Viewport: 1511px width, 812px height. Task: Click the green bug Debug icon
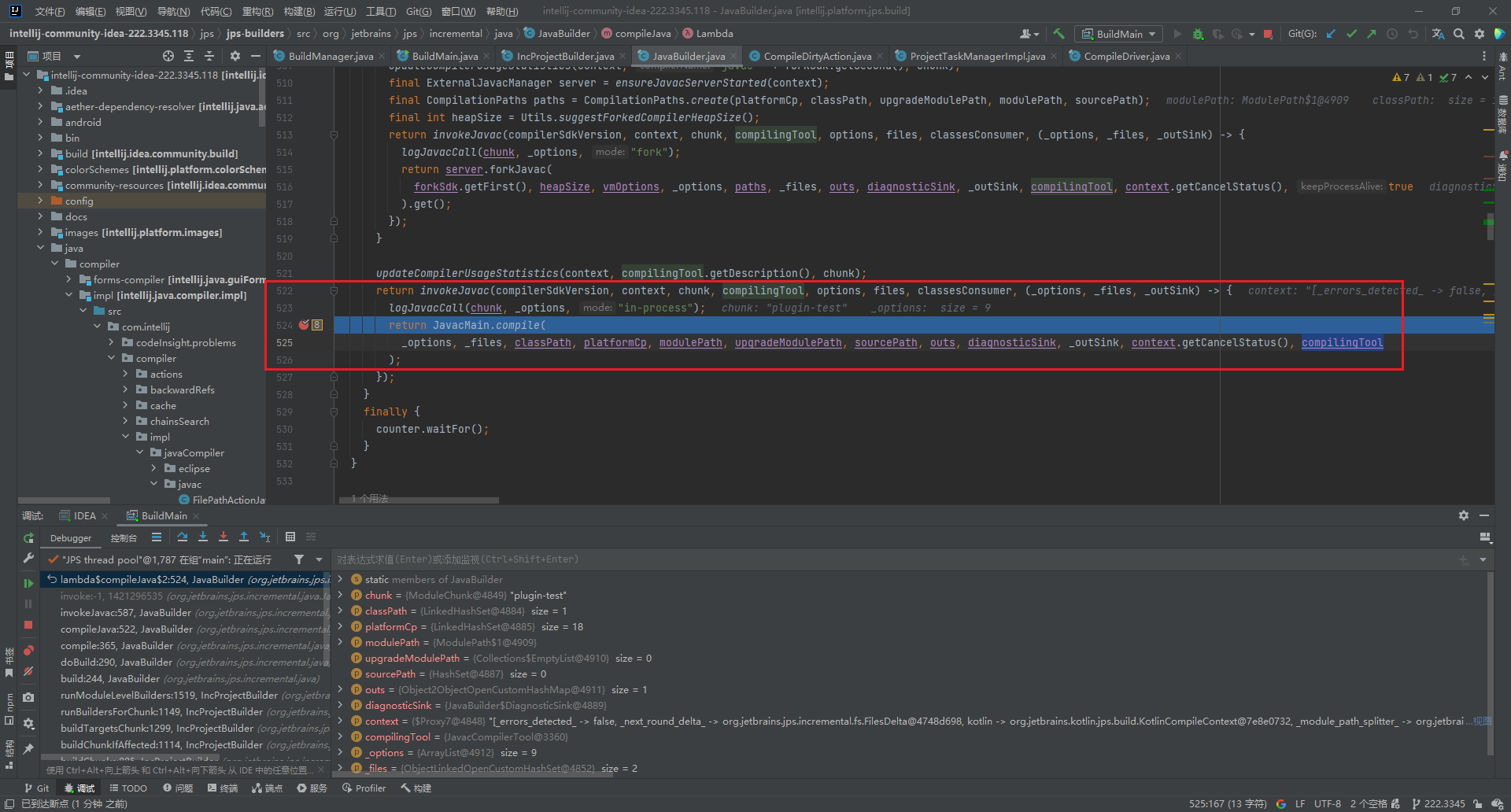coord(1198,34)
